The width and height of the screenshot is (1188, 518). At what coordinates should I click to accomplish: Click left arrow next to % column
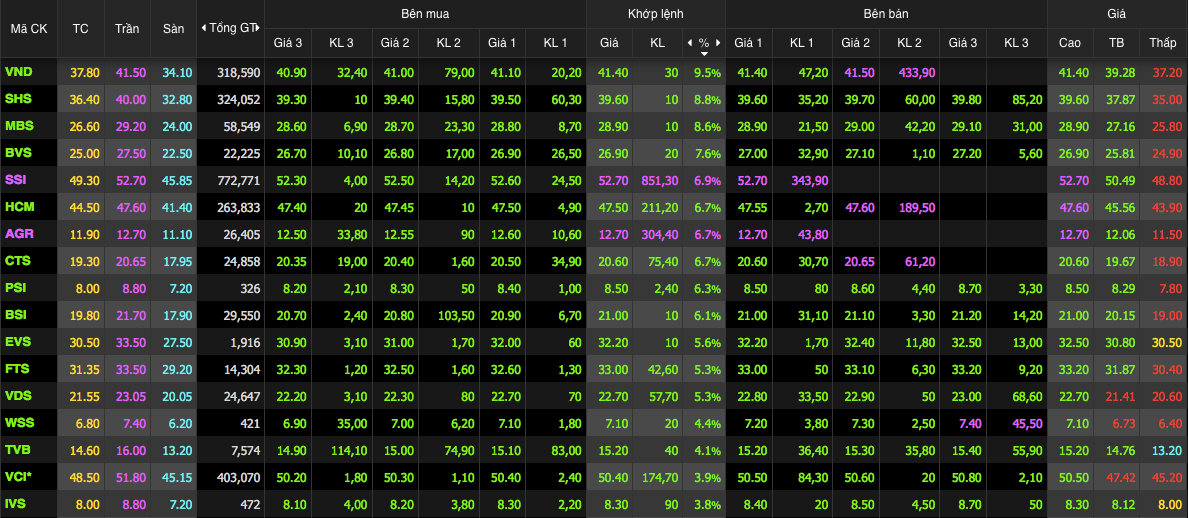tap(689, 43)
